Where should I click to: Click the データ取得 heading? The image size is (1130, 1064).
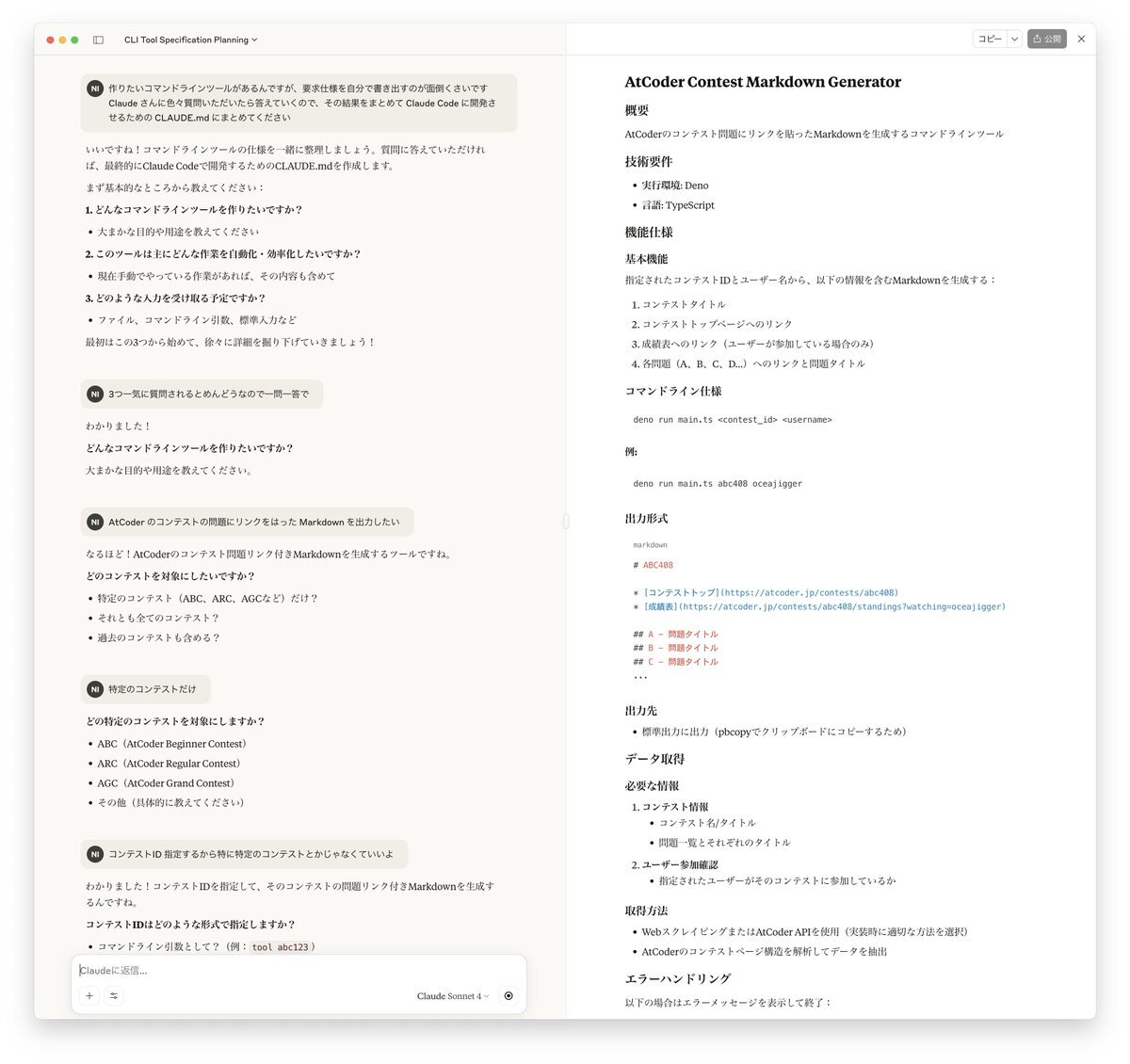pos(654,759)
